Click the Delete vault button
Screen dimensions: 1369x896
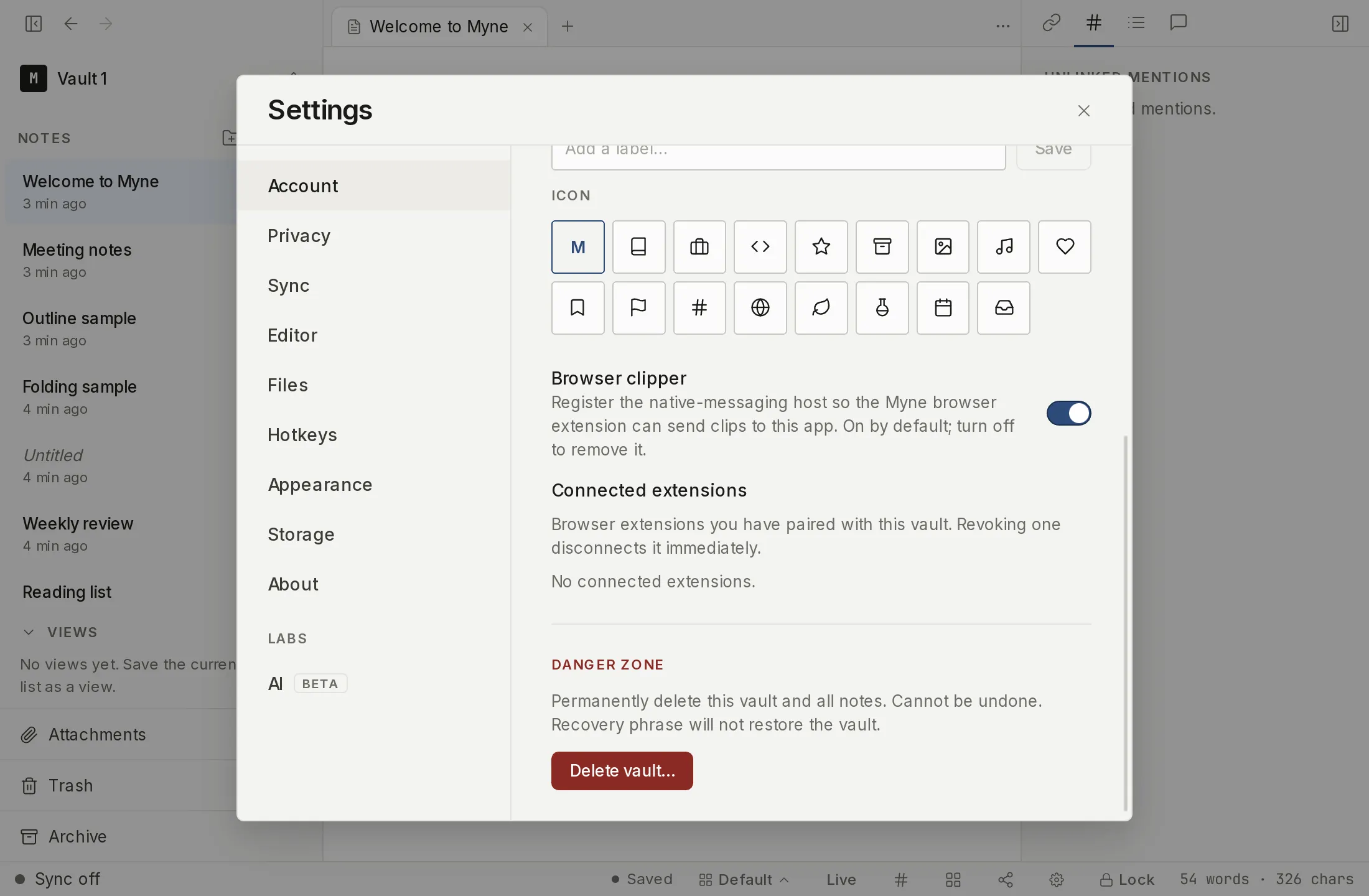pos(622,771)
